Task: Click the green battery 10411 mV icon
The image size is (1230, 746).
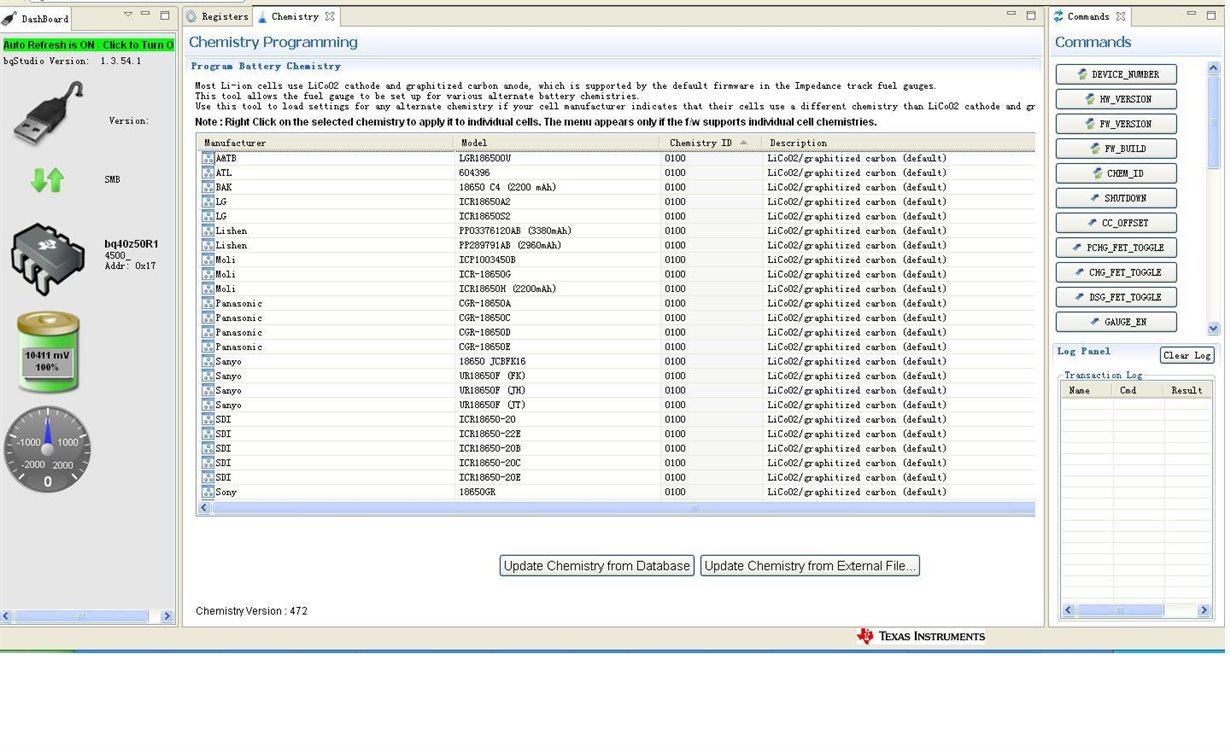Action: pyautogui.click(x=48, y=351)
